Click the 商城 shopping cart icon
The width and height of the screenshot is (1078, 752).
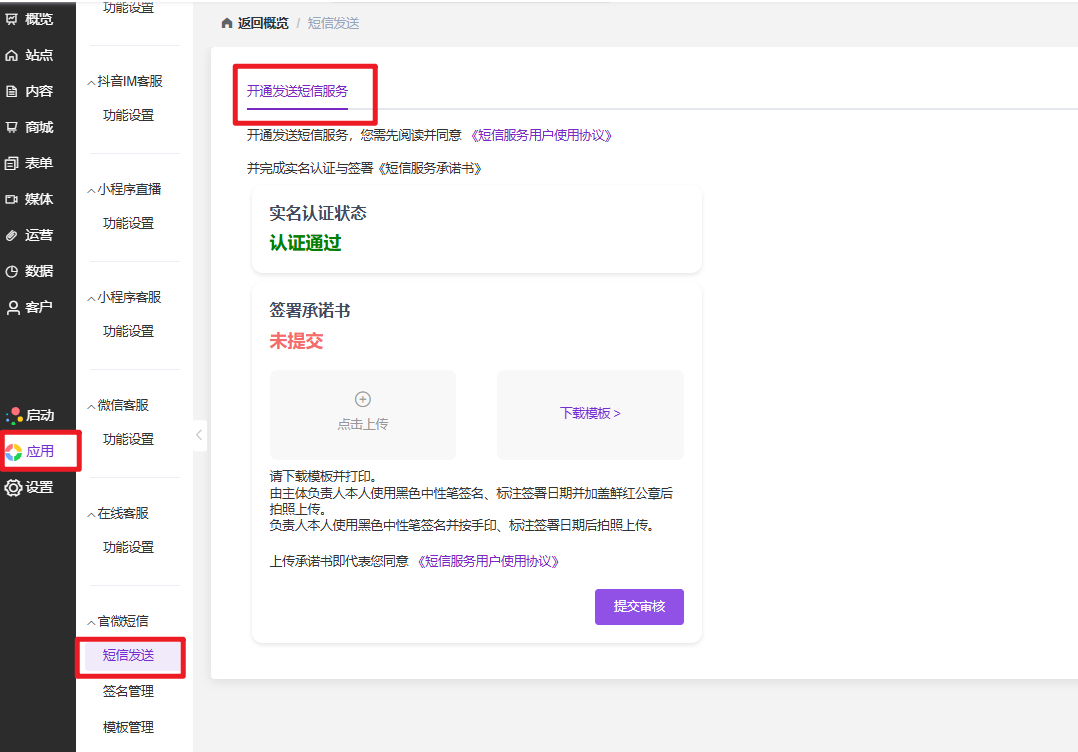coord(12,127)
